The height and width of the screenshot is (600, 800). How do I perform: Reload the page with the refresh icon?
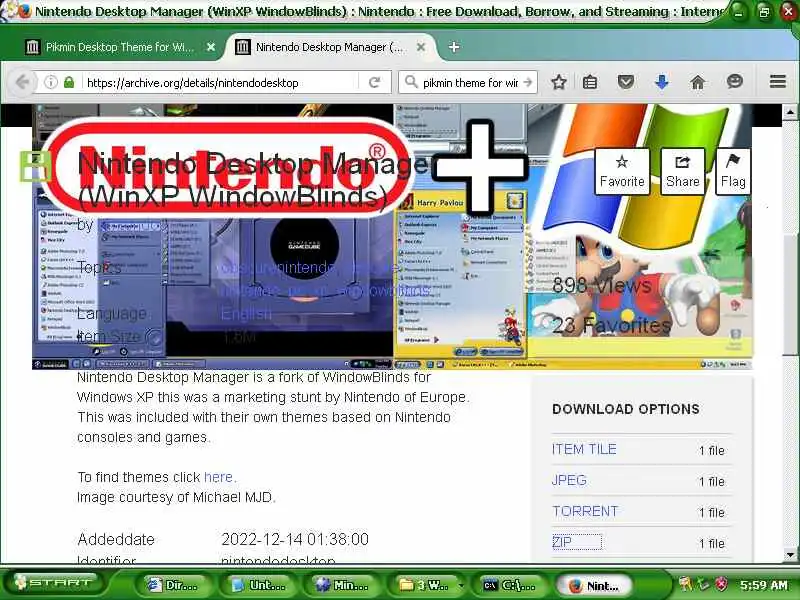(x=374, y=82)
